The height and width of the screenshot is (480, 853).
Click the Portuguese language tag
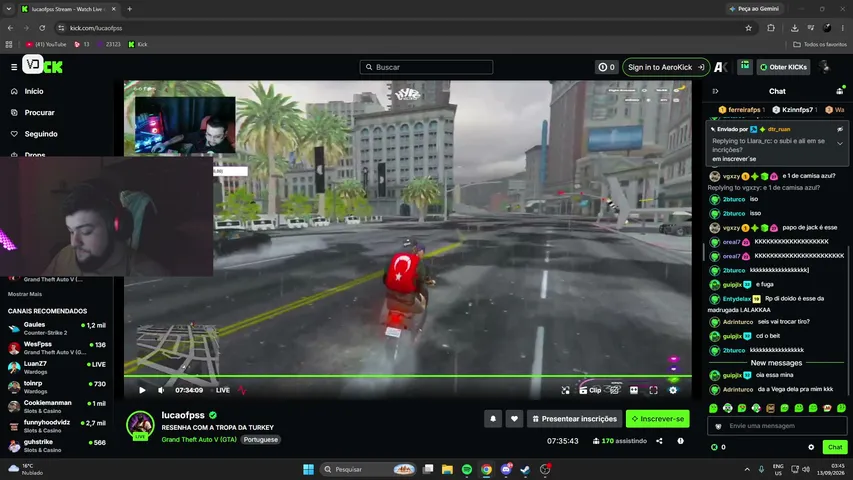tap(261, 440)
